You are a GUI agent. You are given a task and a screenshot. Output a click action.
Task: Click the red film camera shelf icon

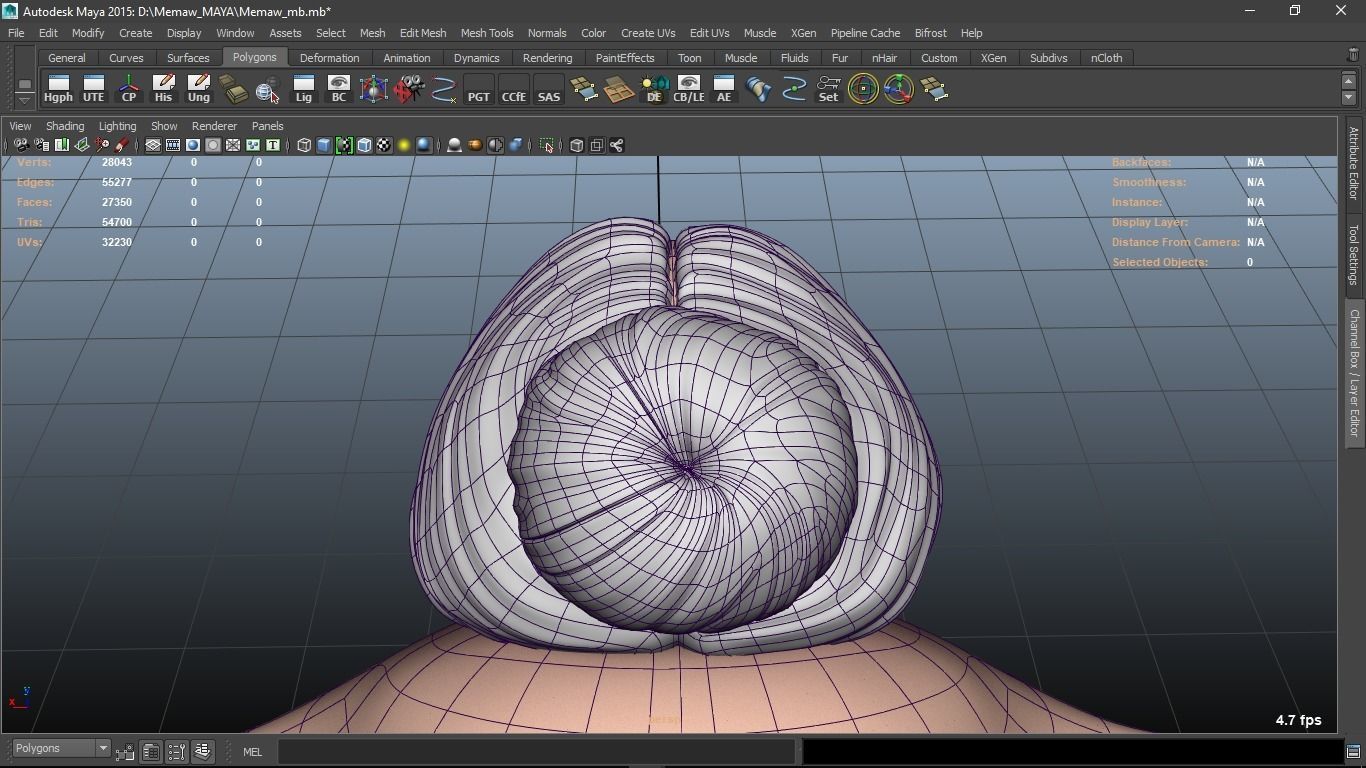click(408, 89)
